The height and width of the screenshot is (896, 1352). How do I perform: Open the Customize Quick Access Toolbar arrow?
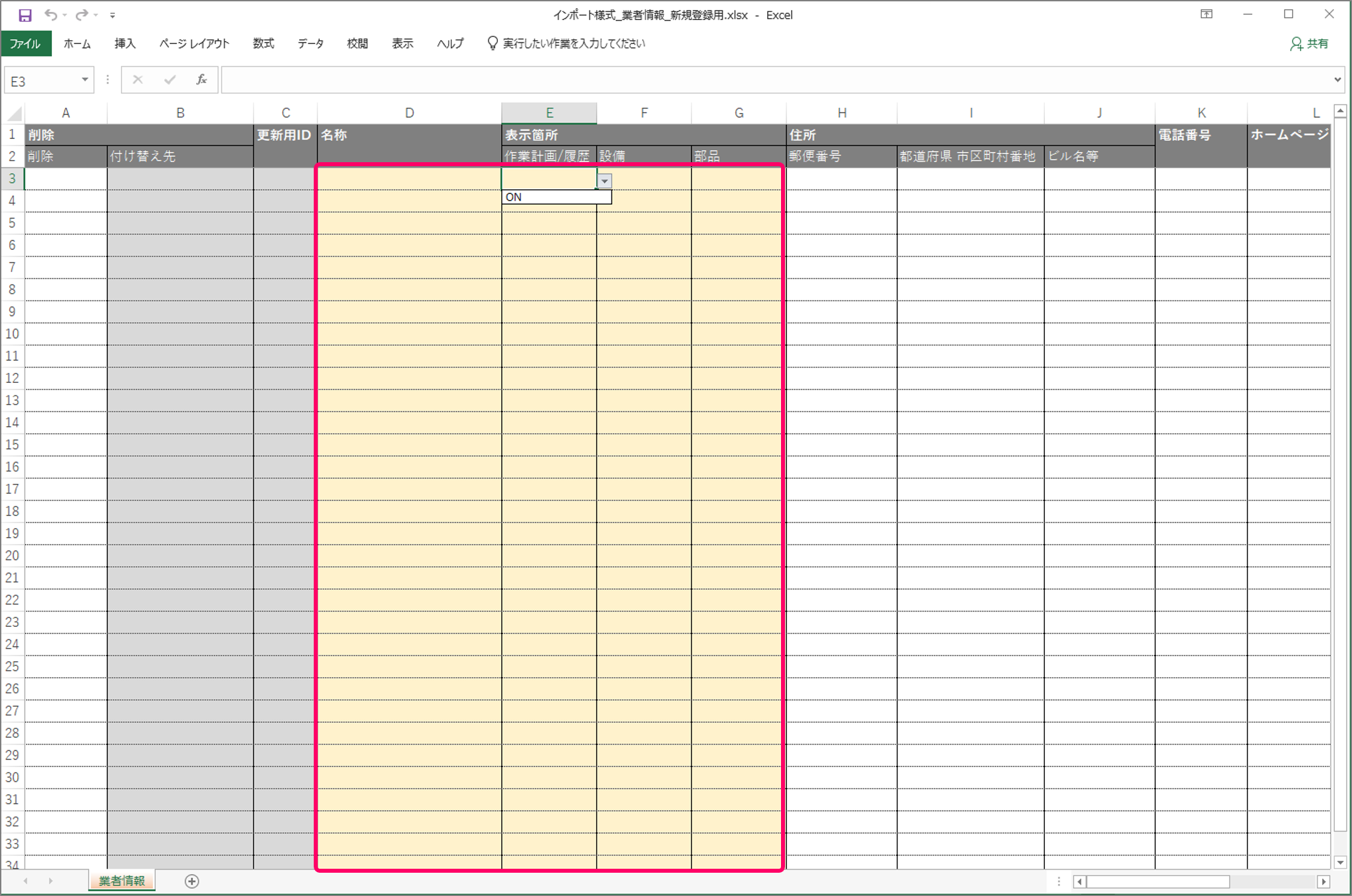[x=112, y=15]
